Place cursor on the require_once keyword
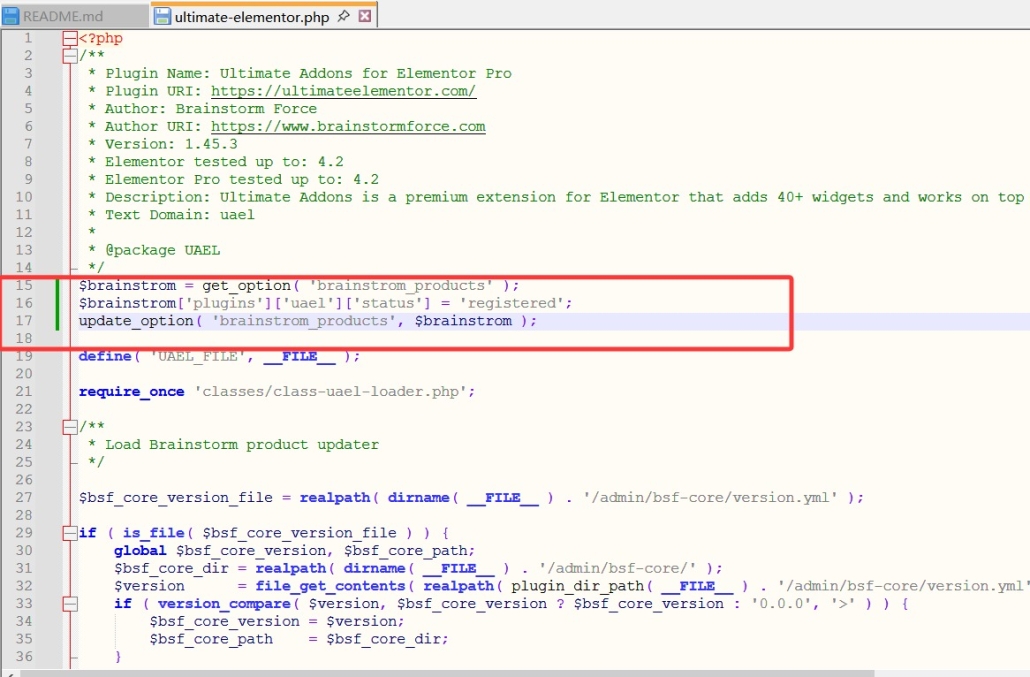Image resolution: width=1030 pixels, height=677 pixels. click(x=131, y=391)
